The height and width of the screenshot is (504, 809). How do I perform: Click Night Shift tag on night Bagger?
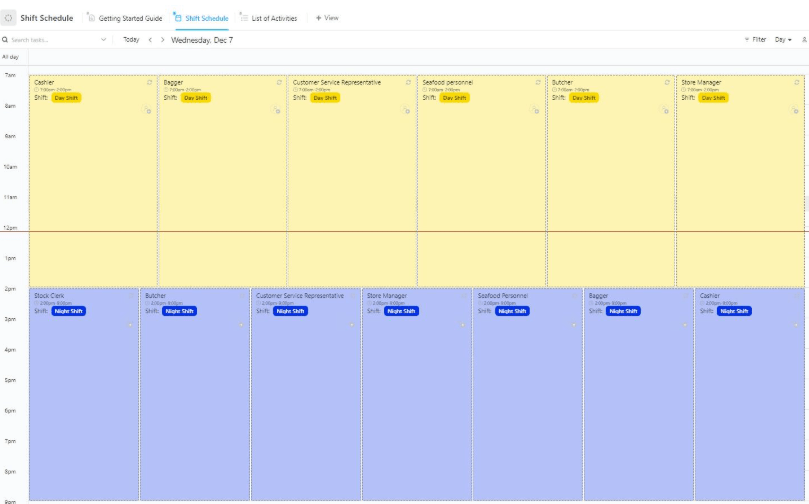pos(623,311)
